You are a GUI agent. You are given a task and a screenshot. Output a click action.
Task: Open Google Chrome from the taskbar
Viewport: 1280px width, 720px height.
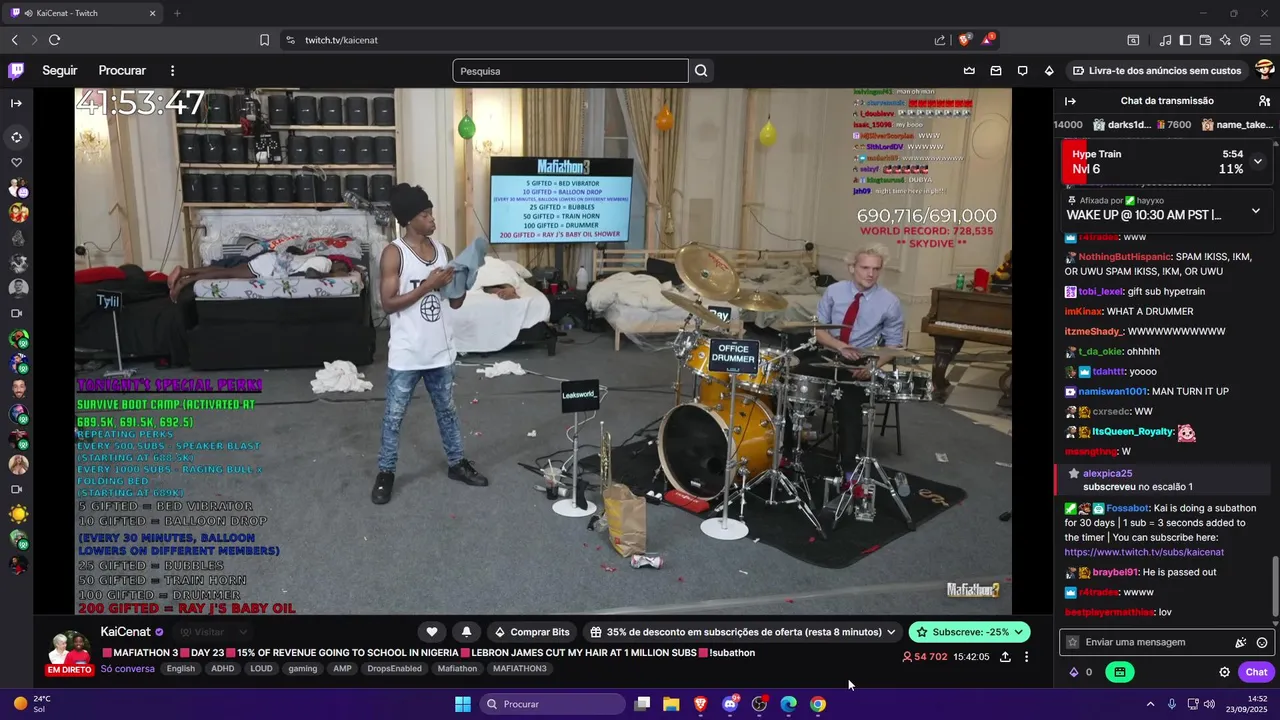[818, 704]
